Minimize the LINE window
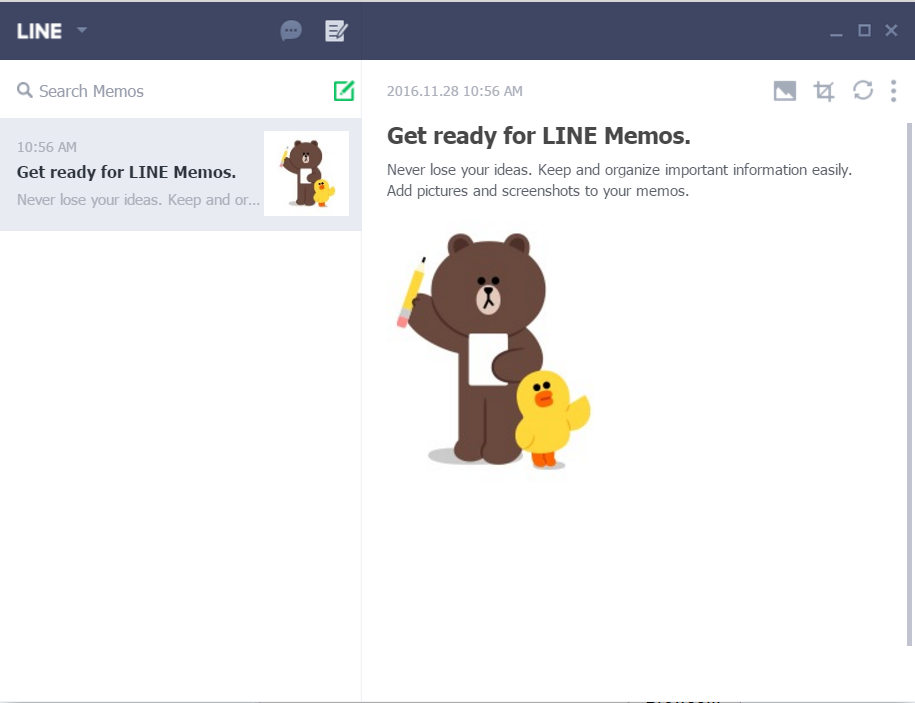Screen dimensions: 915x703 coord(837,31)
